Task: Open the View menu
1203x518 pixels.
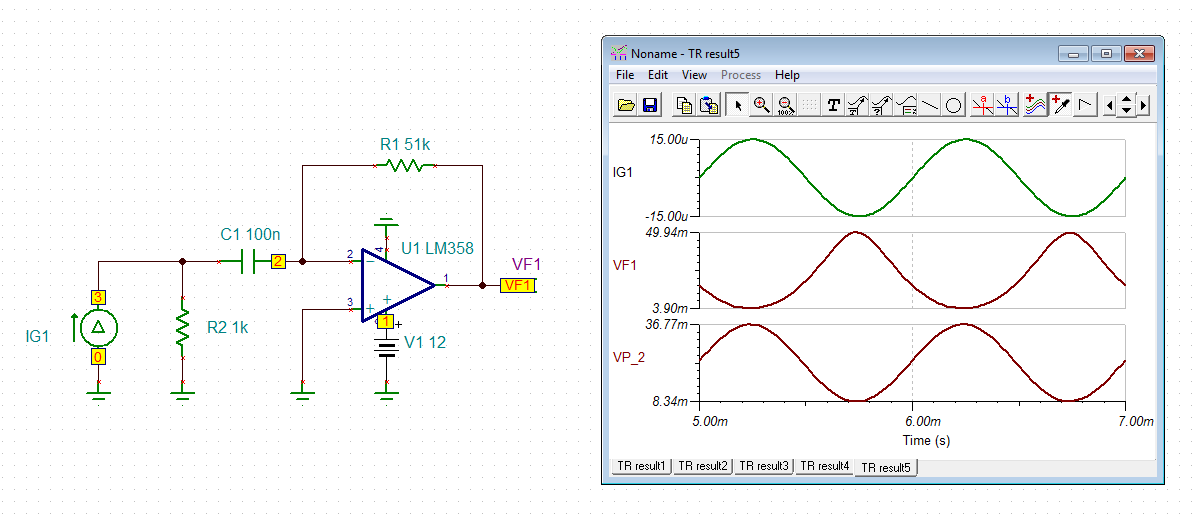Action: point(694,75)
